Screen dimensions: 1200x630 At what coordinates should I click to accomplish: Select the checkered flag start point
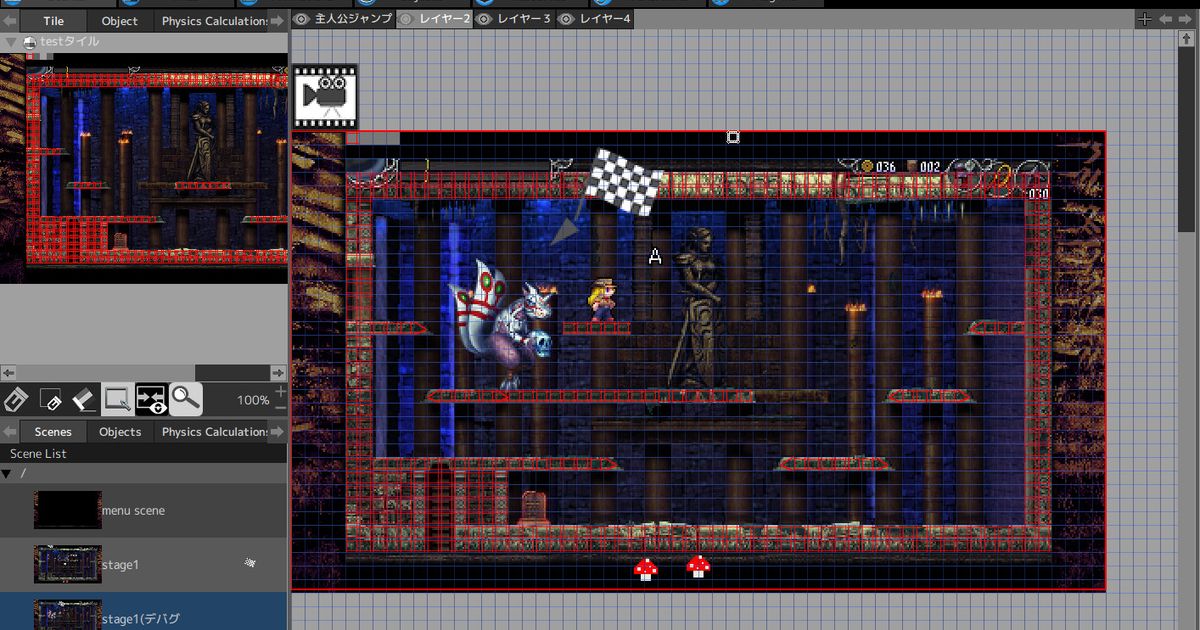623,181
